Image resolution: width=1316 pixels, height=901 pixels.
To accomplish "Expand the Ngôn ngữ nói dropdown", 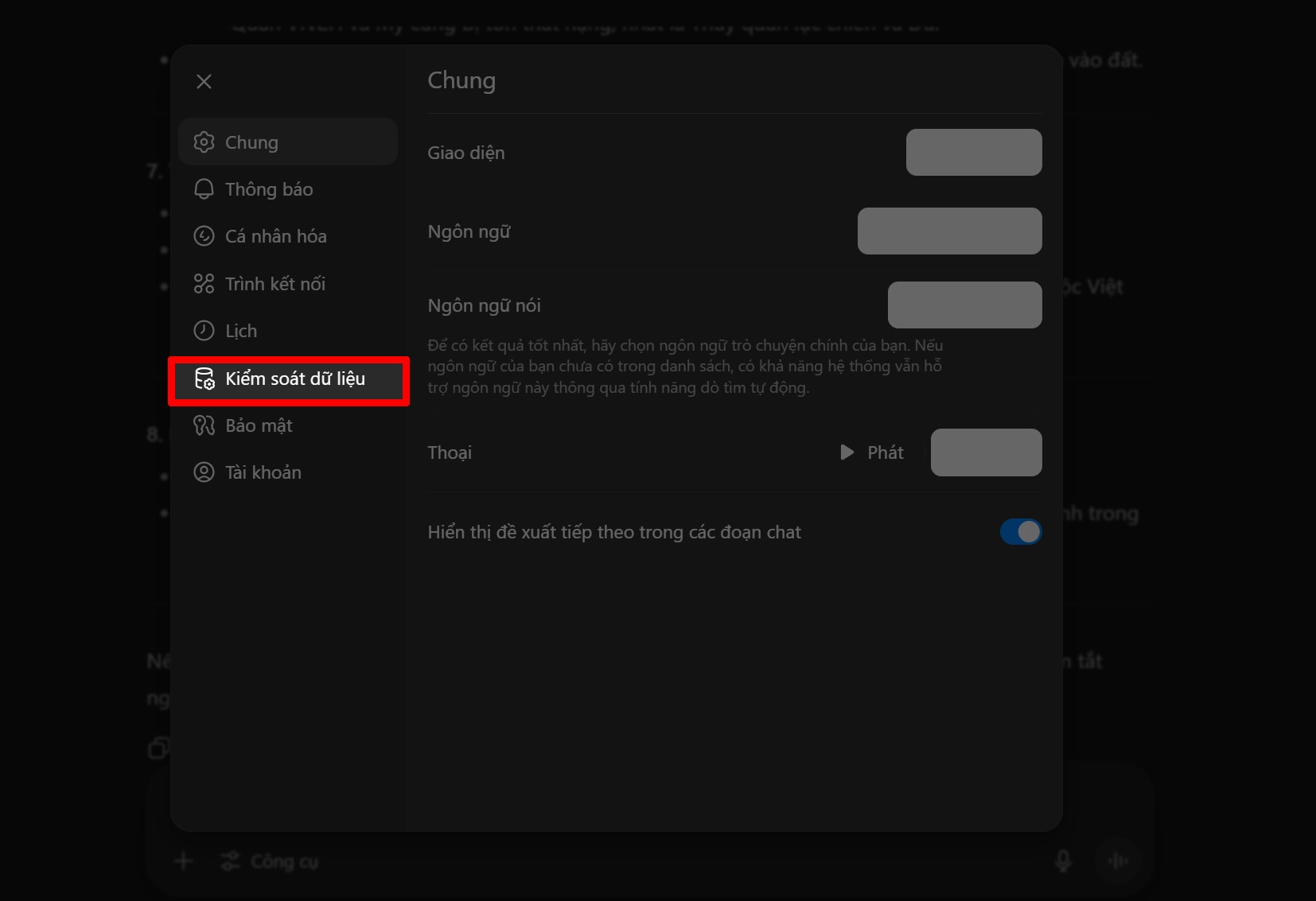I will 964,305.
